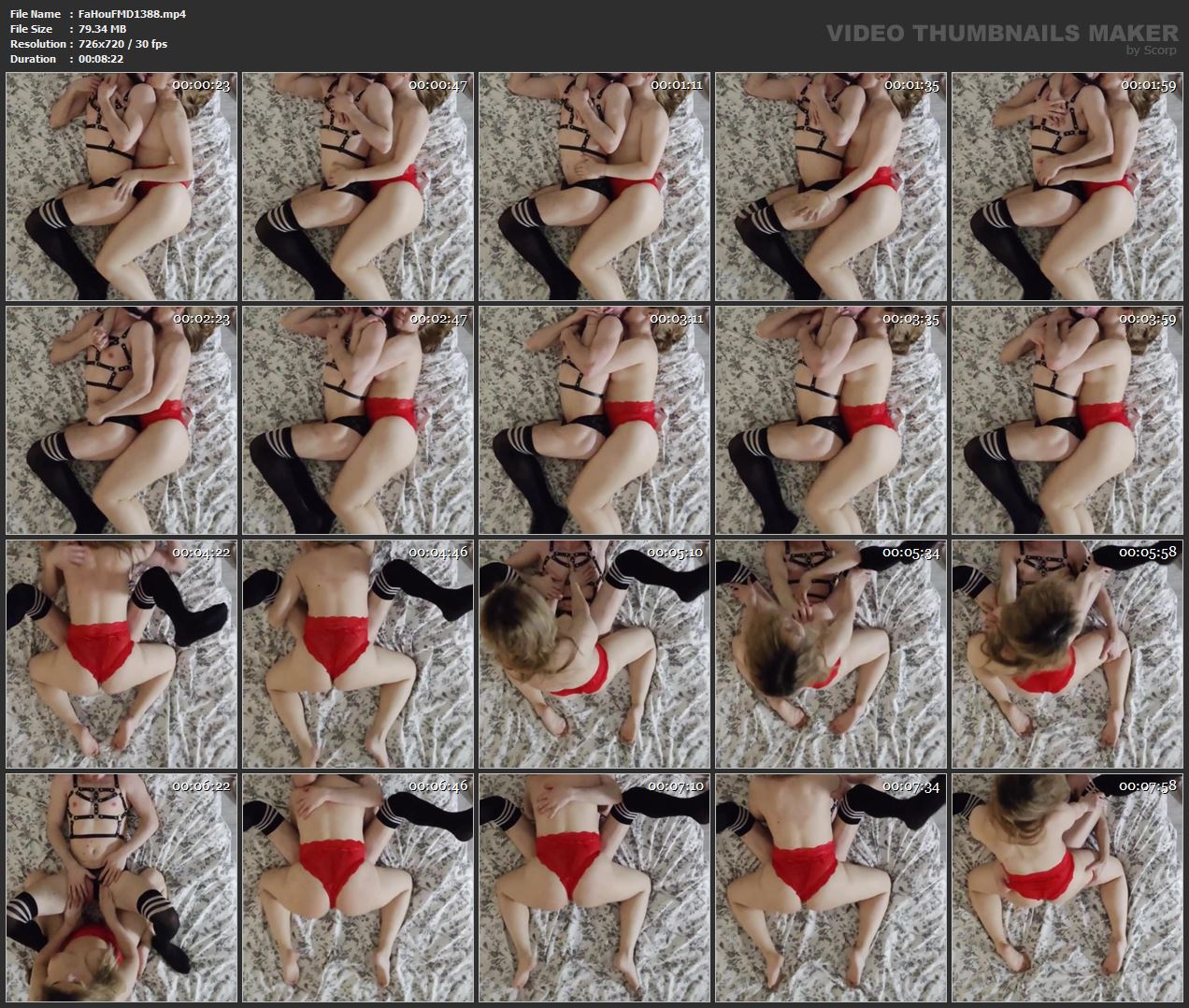Click the file name FaHouFMD1388.mp4
1189x1008 pixels.
[x=132, y=14]
